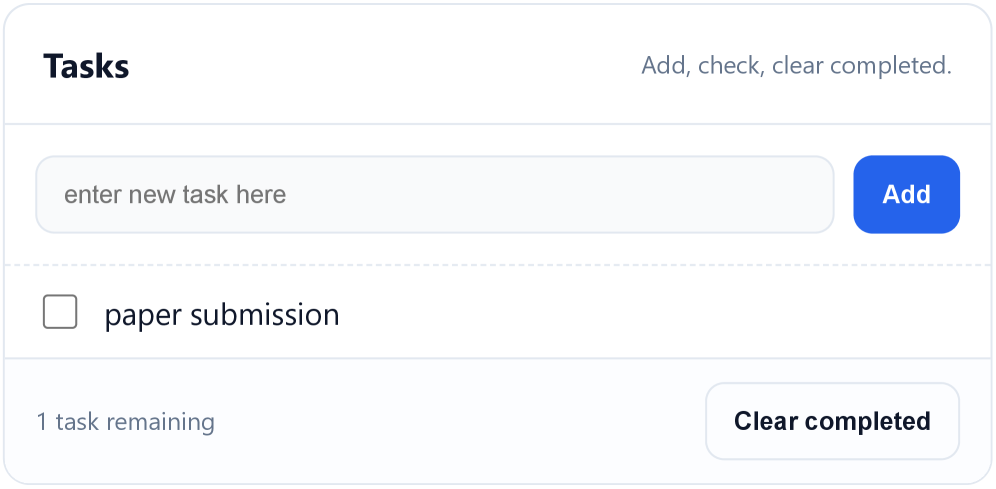This screenshot has height=489, width=996.
Task: Click the Tasks heading
Action: 86,67
